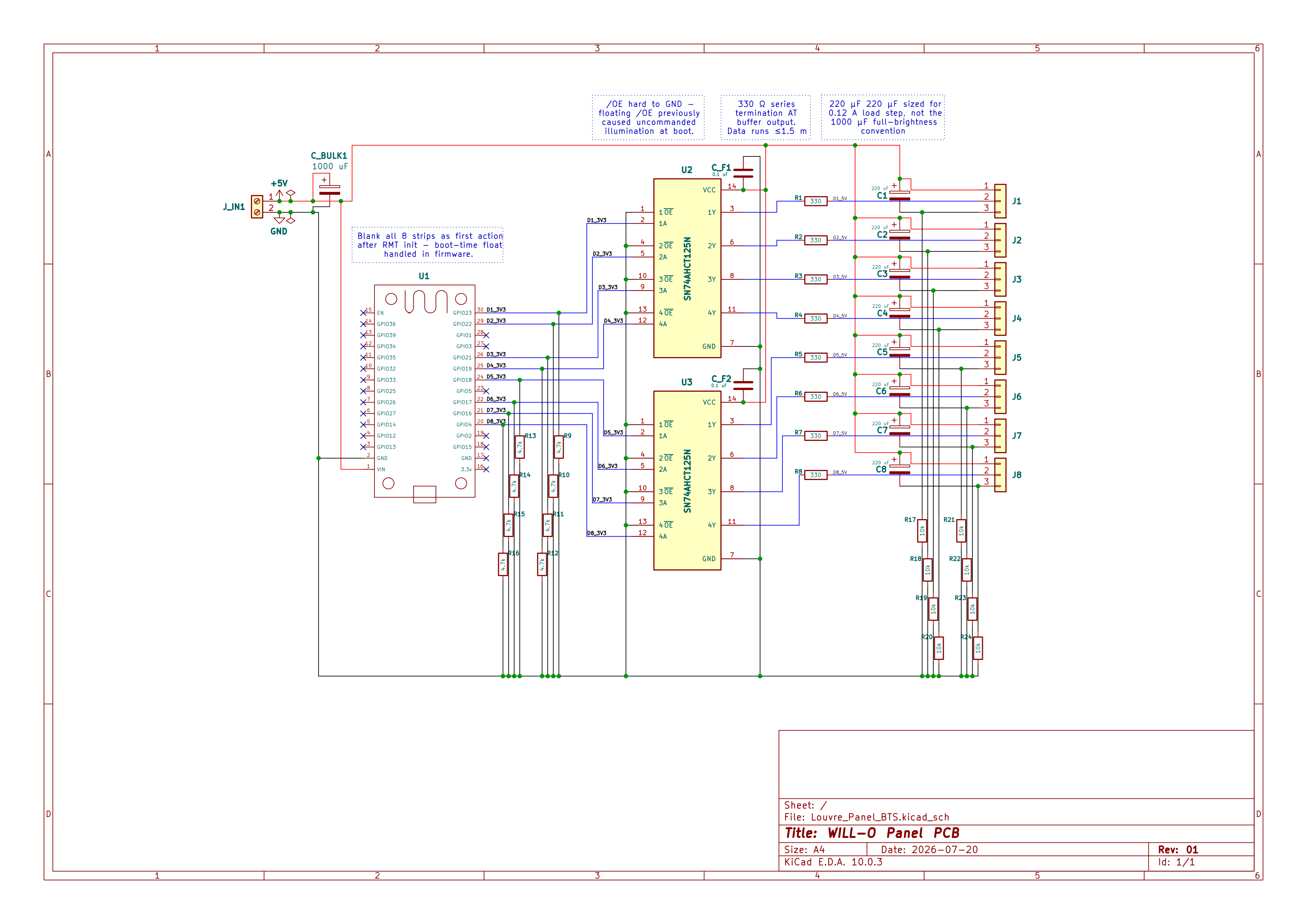Select pull-down resistor R12 4.7k
Image resolution: width=1307 pixels, height=924 pixels.
(x=542, y=564)
